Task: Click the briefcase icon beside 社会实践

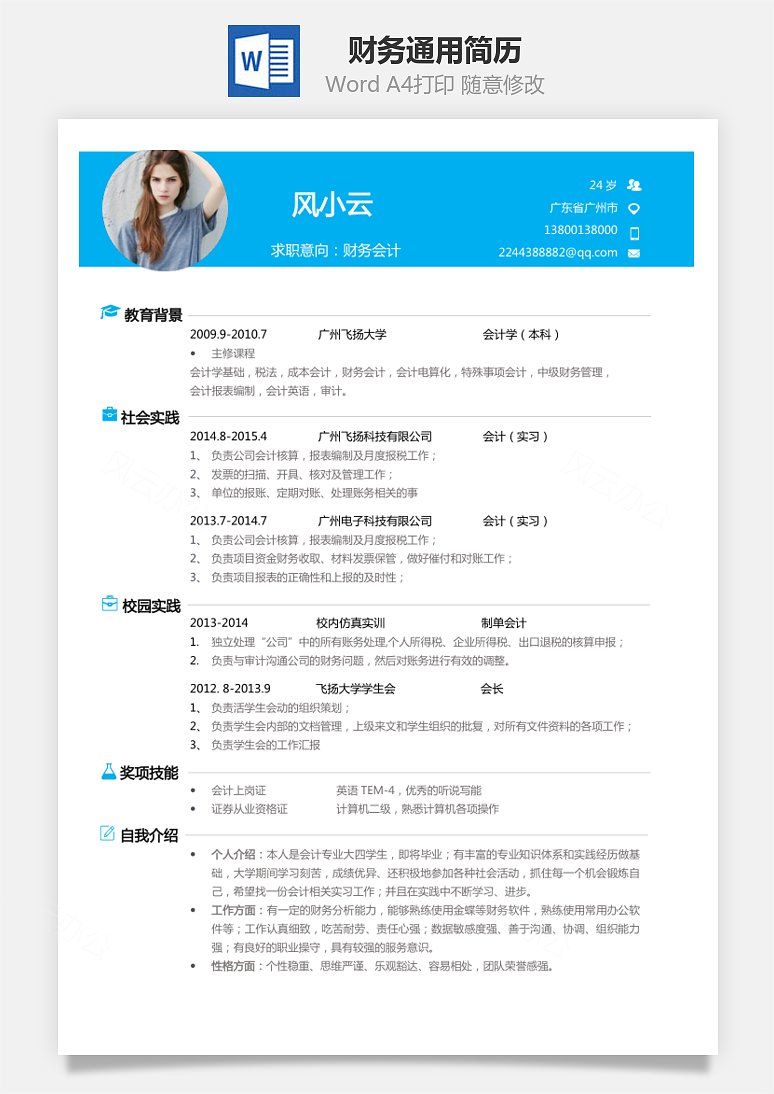Action: click(x=110, y=414)
